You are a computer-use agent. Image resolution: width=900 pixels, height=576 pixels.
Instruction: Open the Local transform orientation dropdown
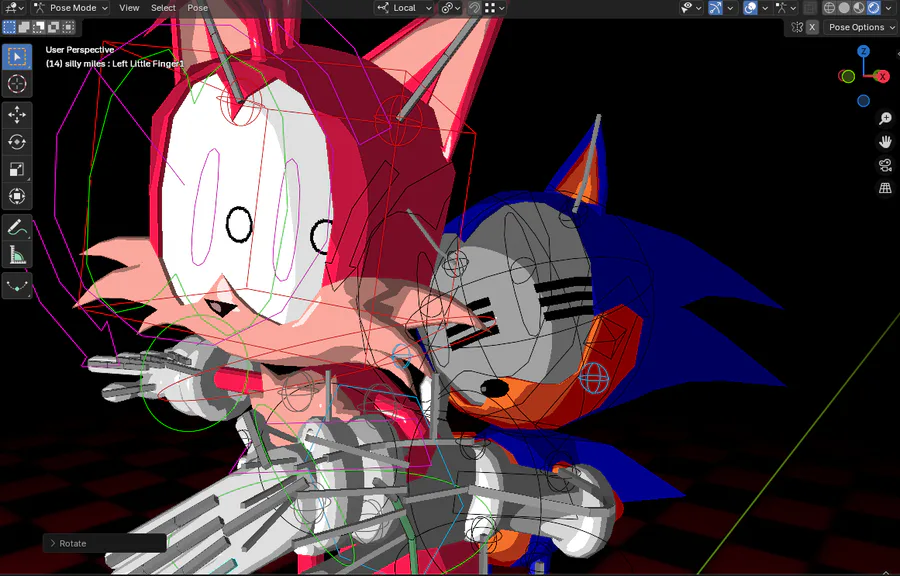click(404, 7)
